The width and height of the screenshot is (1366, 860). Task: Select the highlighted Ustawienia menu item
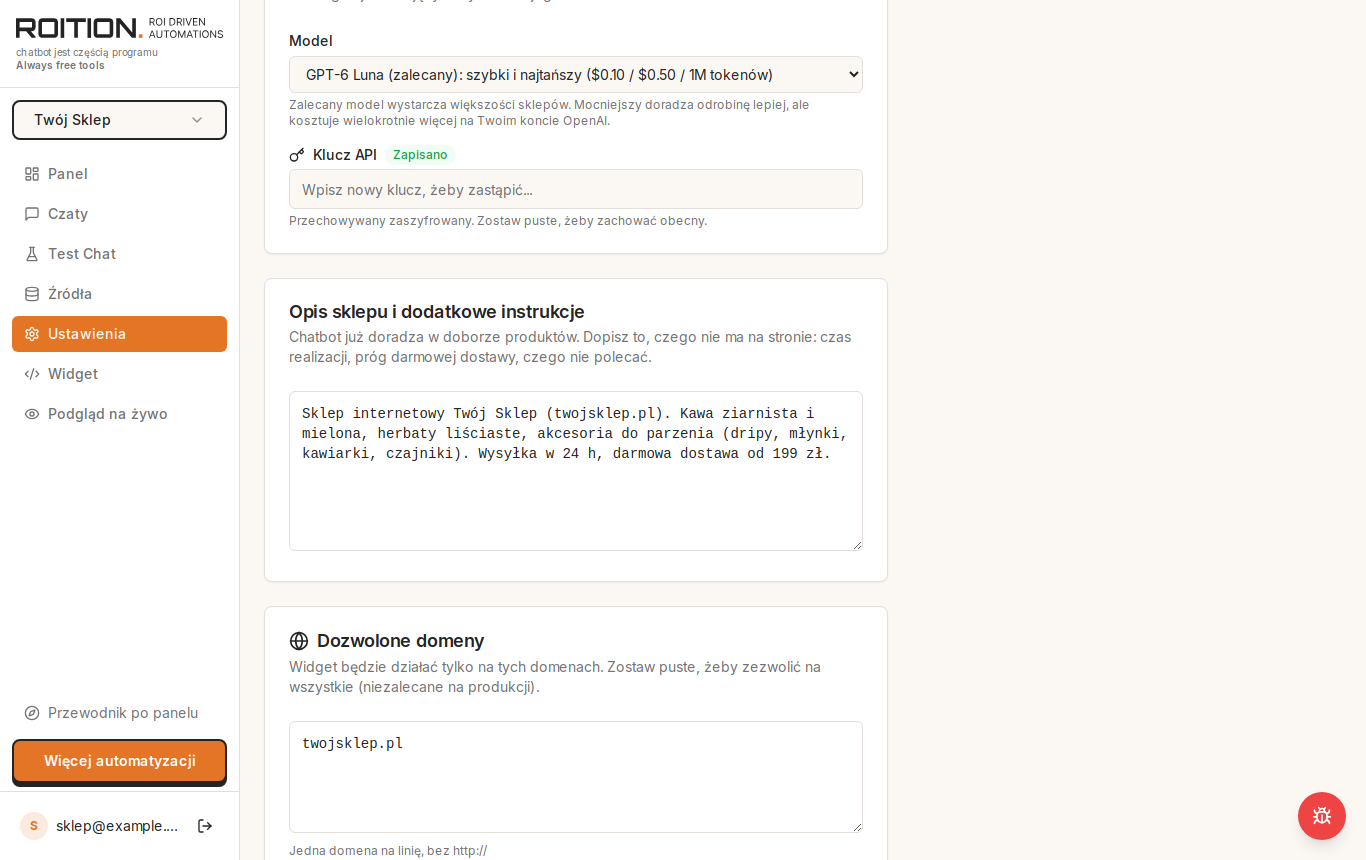120,334
